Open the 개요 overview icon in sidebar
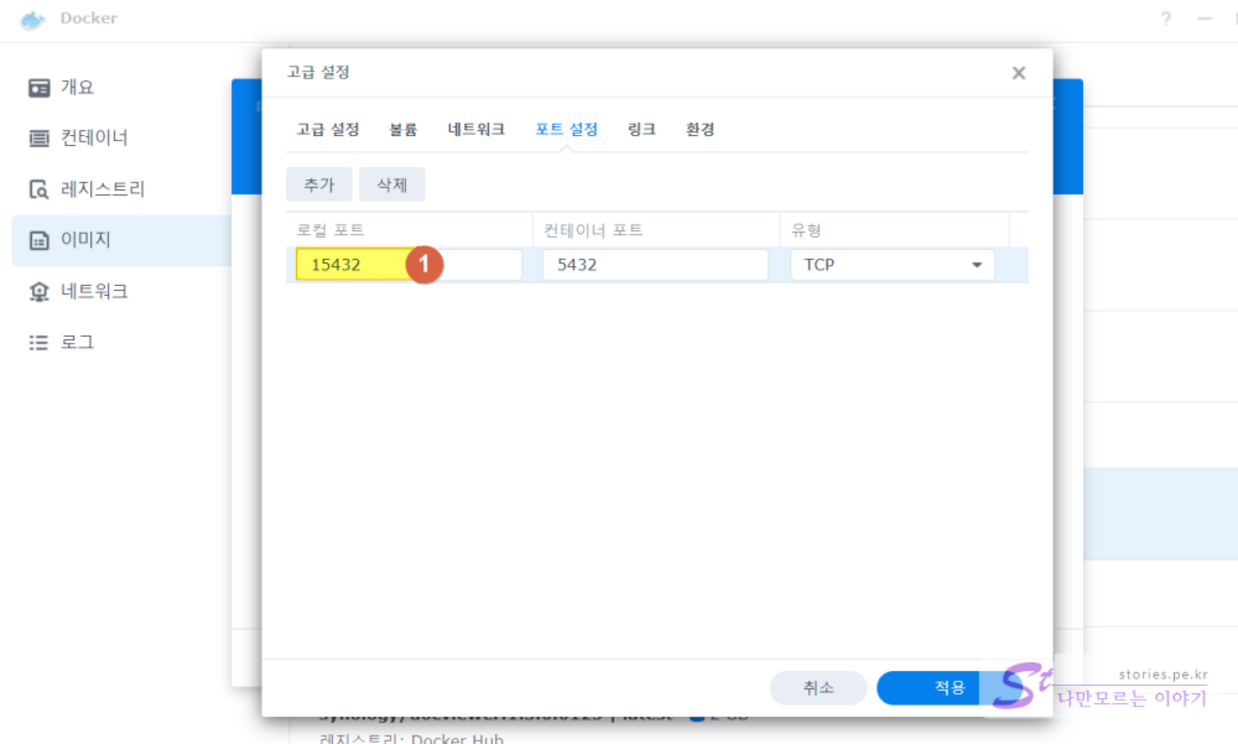 [39, 88]
